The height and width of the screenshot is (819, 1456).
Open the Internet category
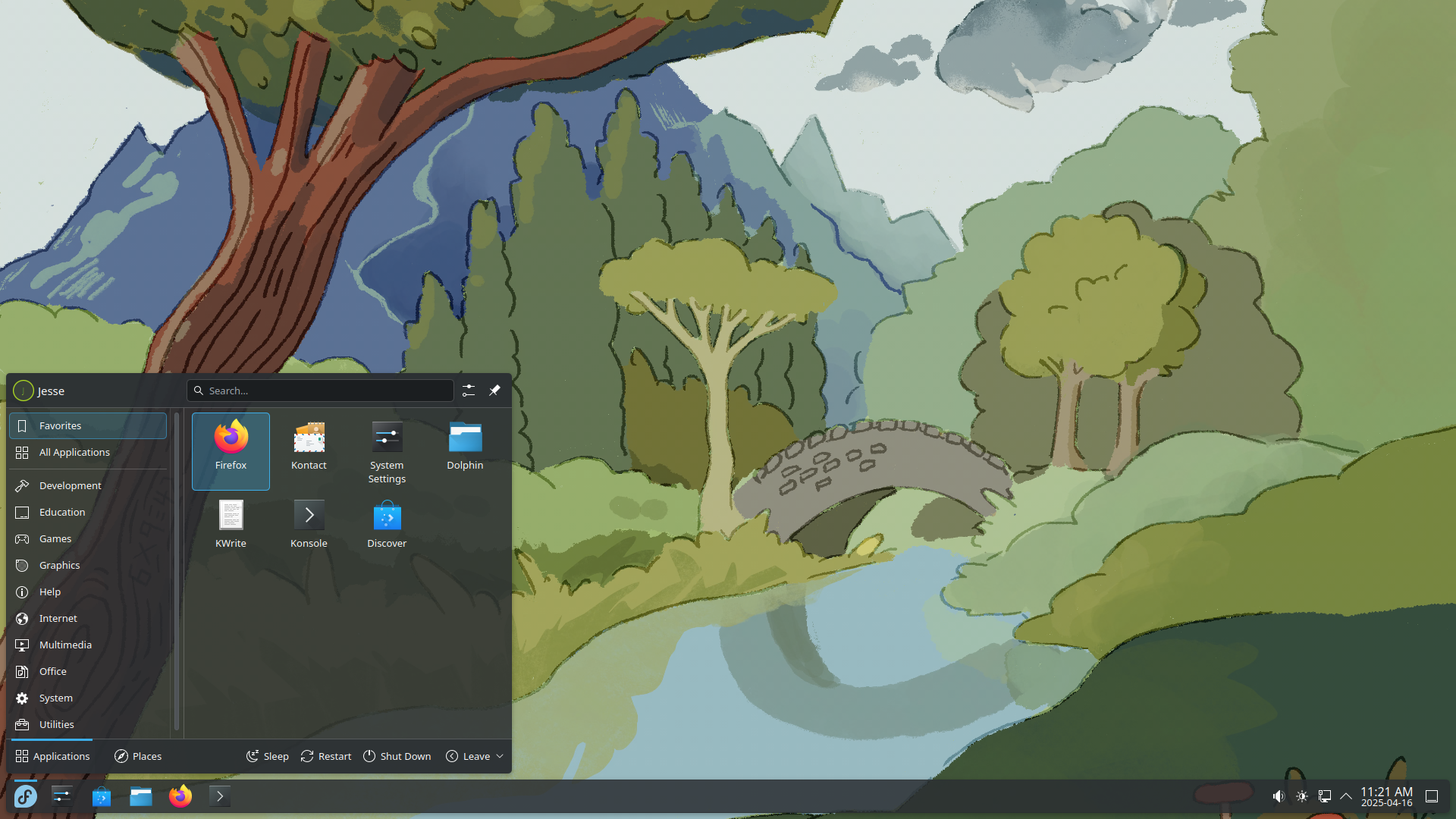click(88, 618)
